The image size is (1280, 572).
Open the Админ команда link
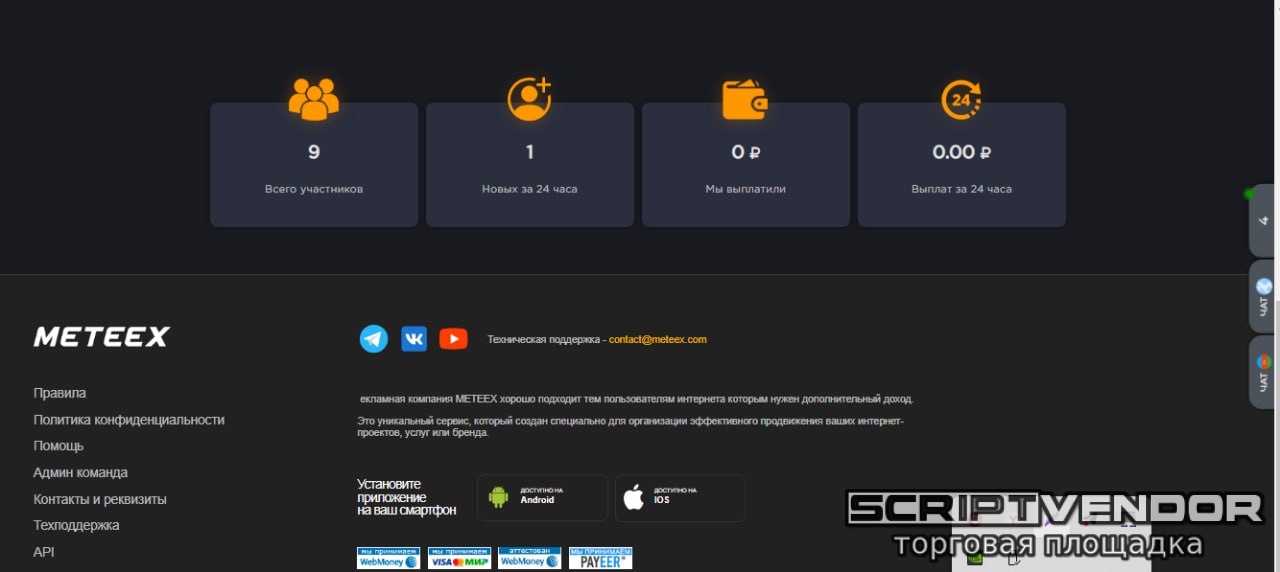click(x=81, y=472)
